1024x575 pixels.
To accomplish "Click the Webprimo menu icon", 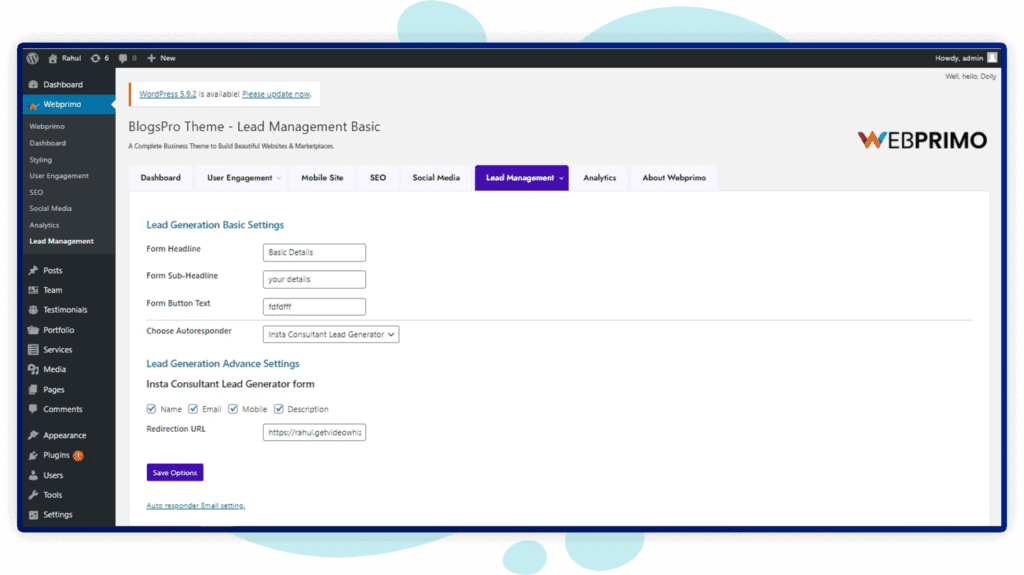I will coord(34,105).
